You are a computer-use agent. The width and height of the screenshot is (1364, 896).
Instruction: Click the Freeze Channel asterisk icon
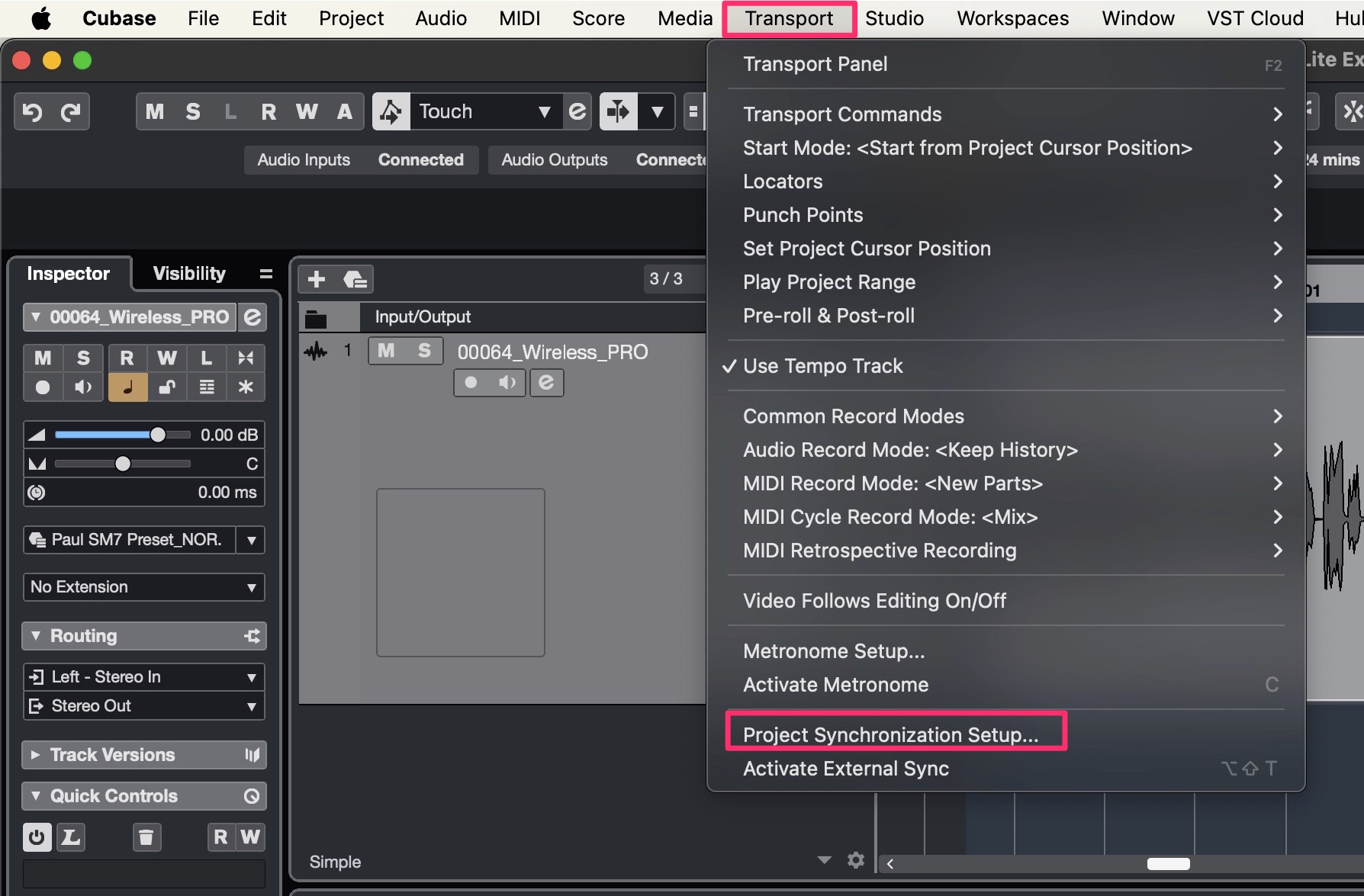point(246,387)
